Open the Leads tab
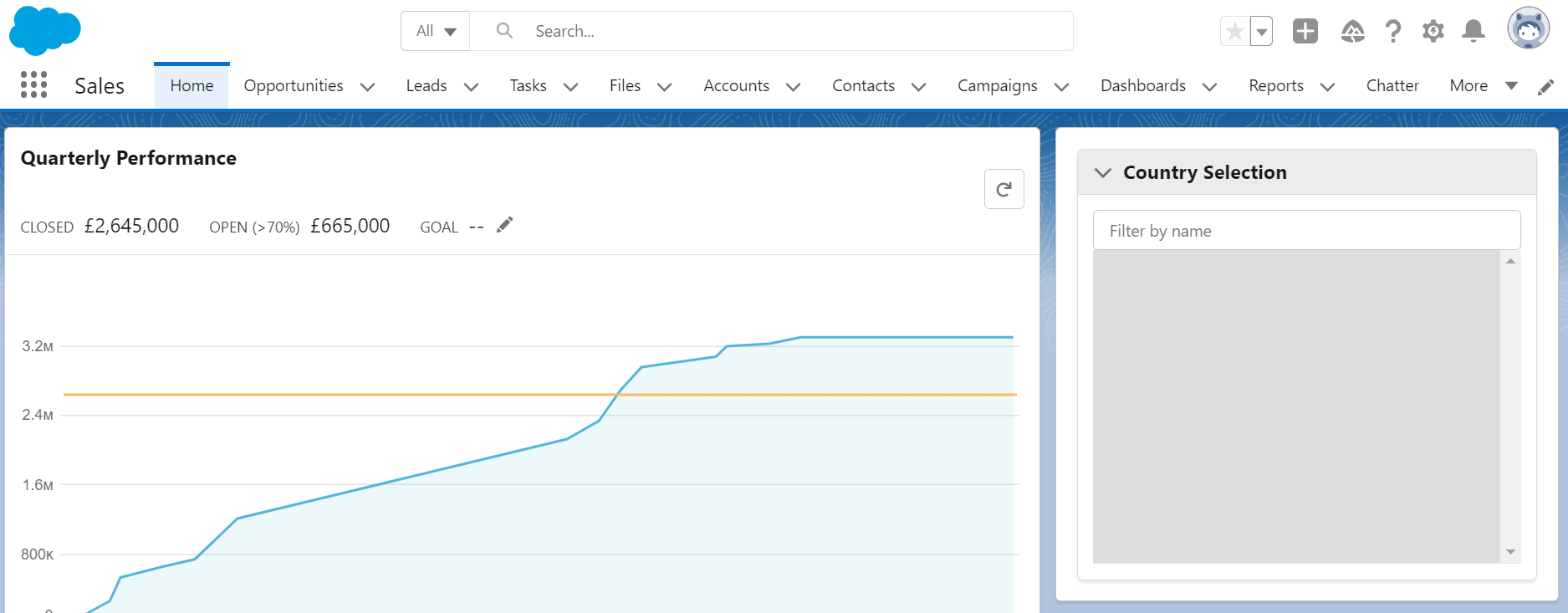 click(426, 85)
